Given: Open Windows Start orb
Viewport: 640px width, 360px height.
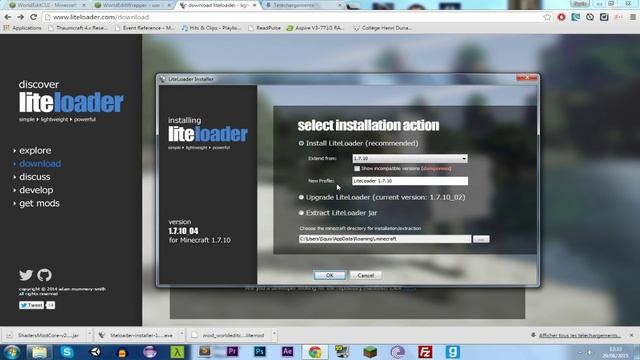Looking at the screenshot, I should [11, 352].
